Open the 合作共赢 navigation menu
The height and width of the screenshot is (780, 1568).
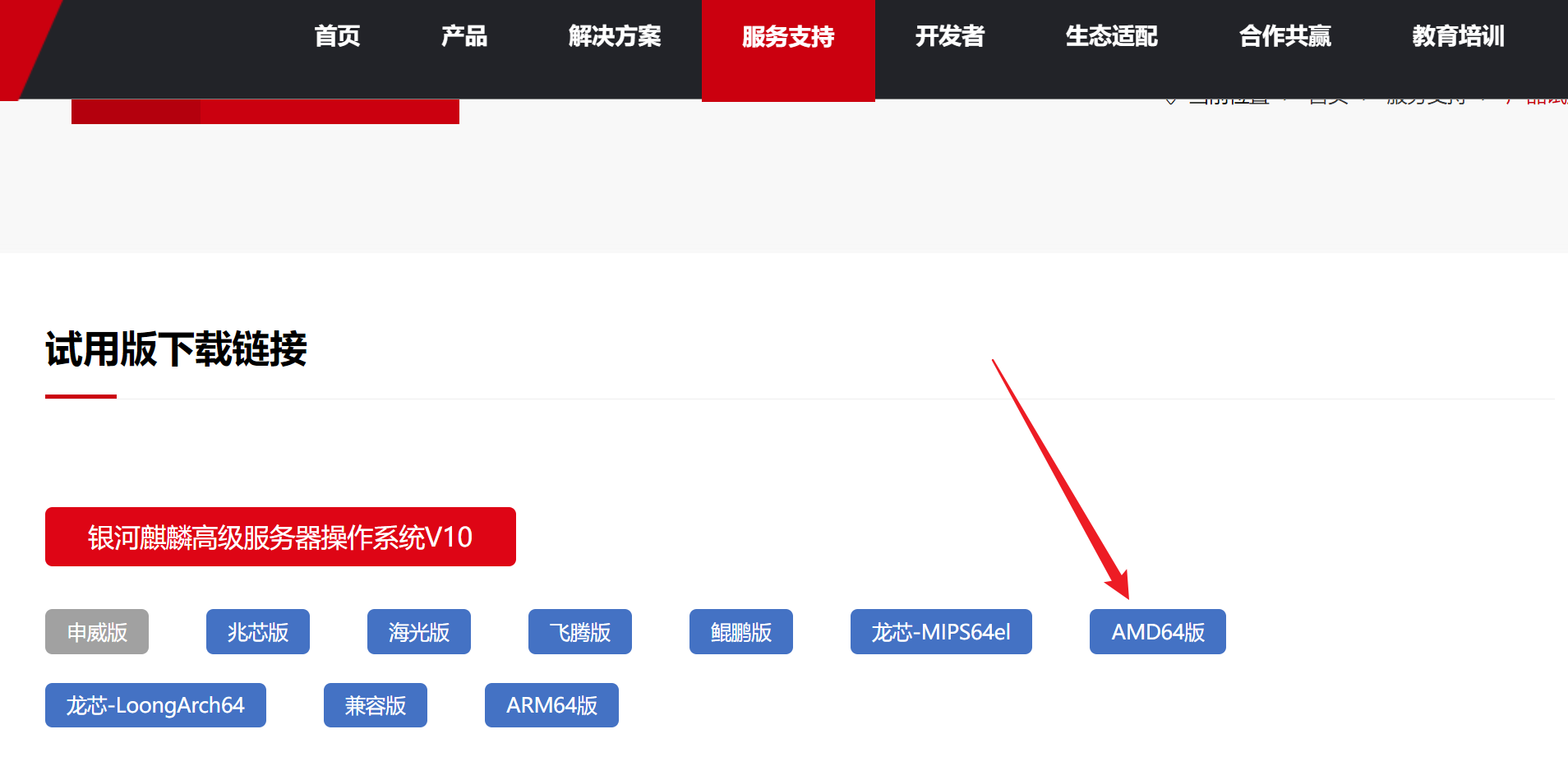click(x=1285, y=36)
